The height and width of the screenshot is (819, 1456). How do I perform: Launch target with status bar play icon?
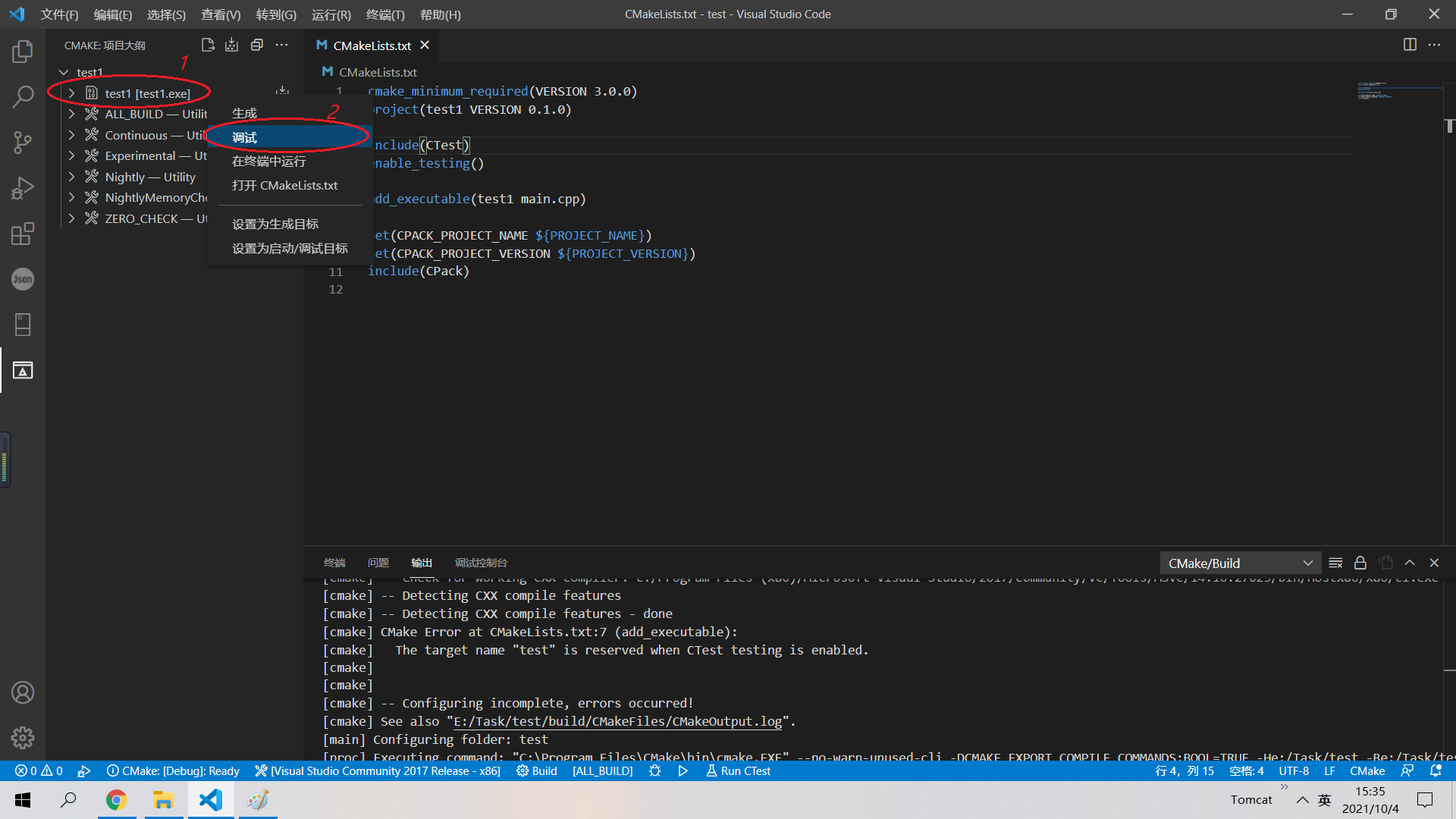click(x=682, y=770)
